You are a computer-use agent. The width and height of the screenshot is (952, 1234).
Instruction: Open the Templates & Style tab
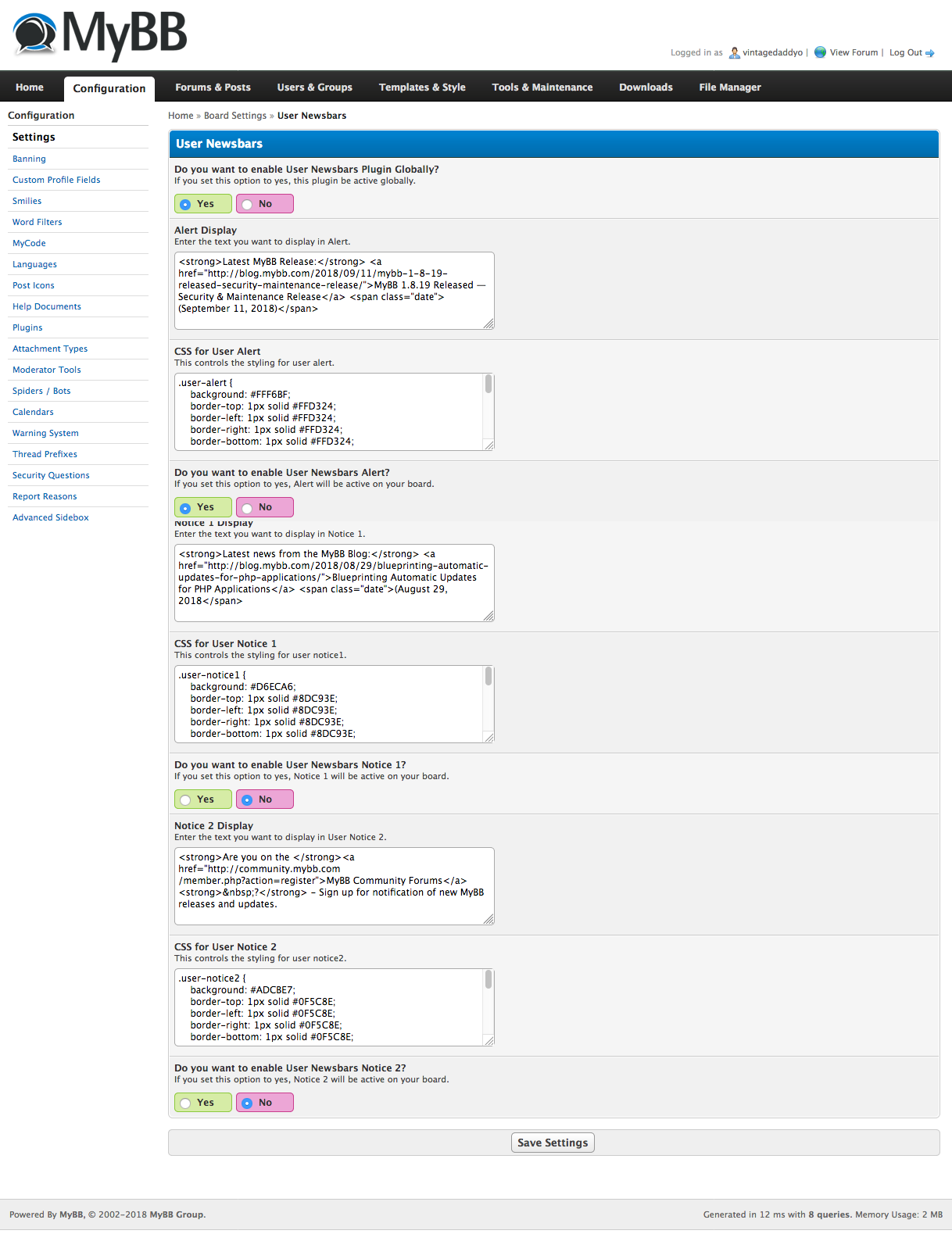click(x=422, y=88)
